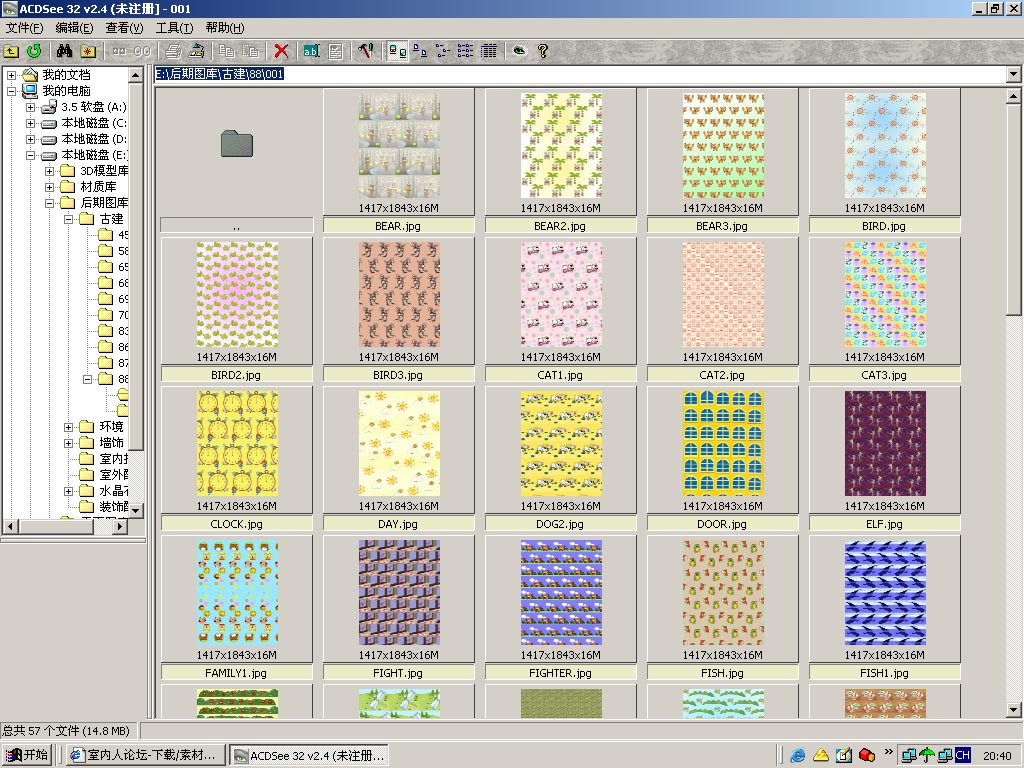This screenshot has height=768, width=1024.
Task: Click the green Refresh toolbar icon
Action: pos(34,51)
